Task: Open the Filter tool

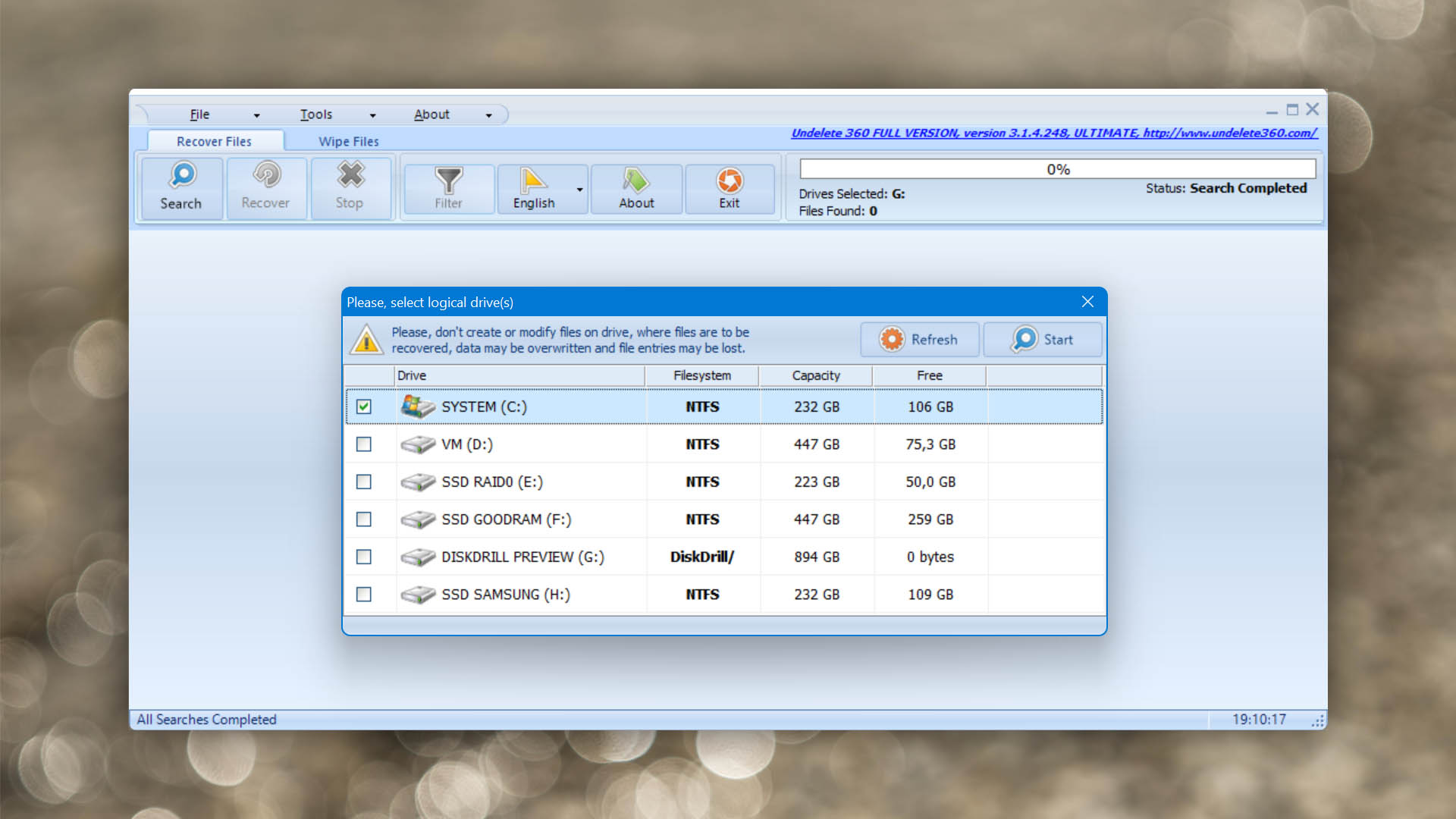Action: click(x=448, y=189)
